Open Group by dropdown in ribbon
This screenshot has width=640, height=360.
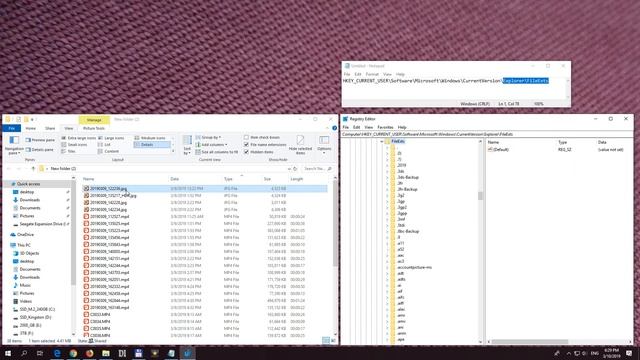tap(208, 138)
